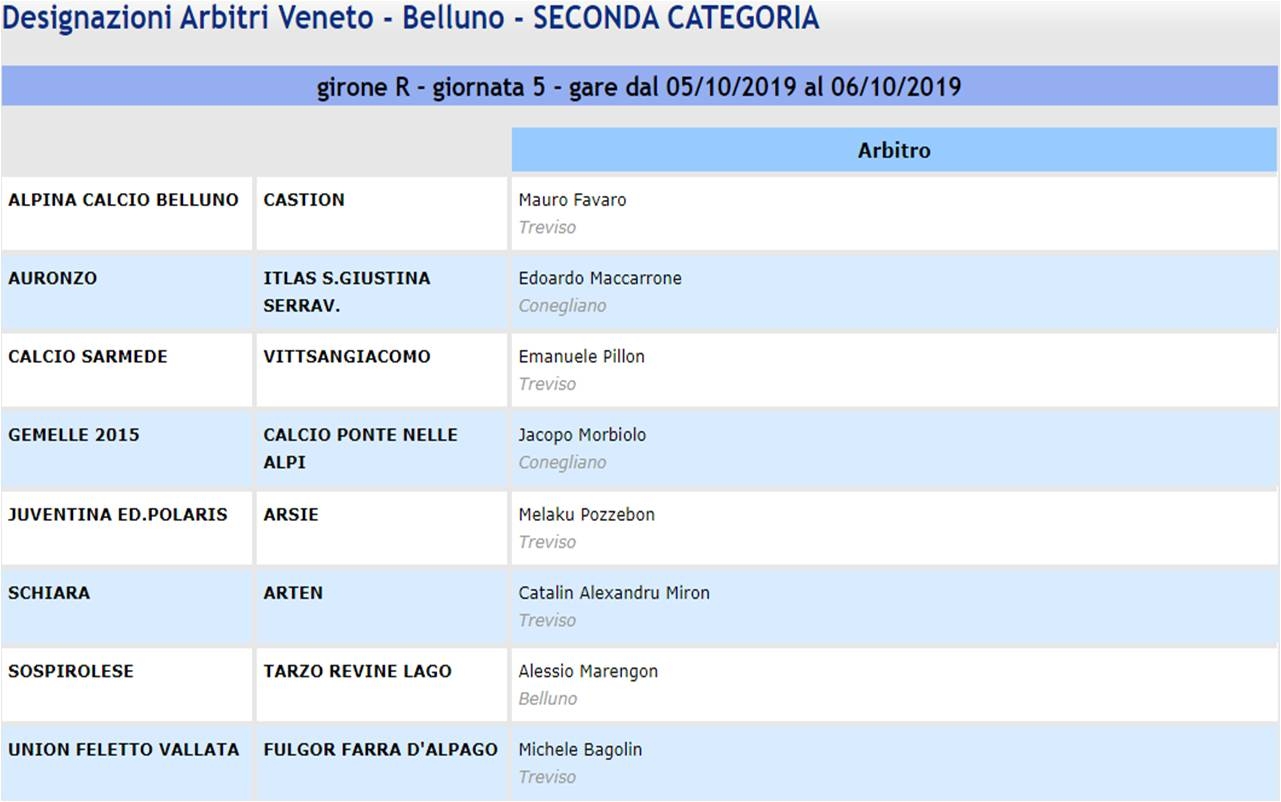
Task: Select ALPINA CALCIO BELLUNO team cell
Action: pos(127,214)
